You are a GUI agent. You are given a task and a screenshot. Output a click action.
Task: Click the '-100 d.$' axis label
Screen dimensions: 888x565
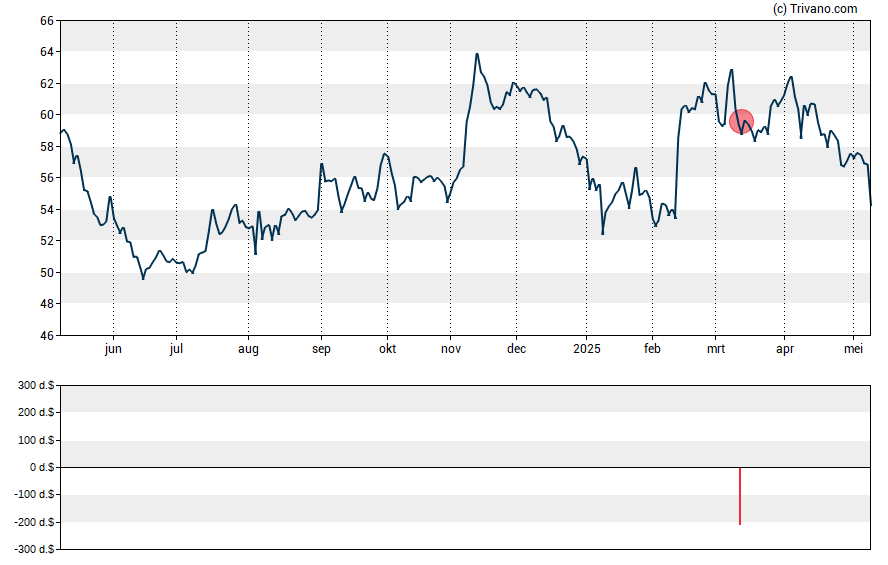[34, 494]
